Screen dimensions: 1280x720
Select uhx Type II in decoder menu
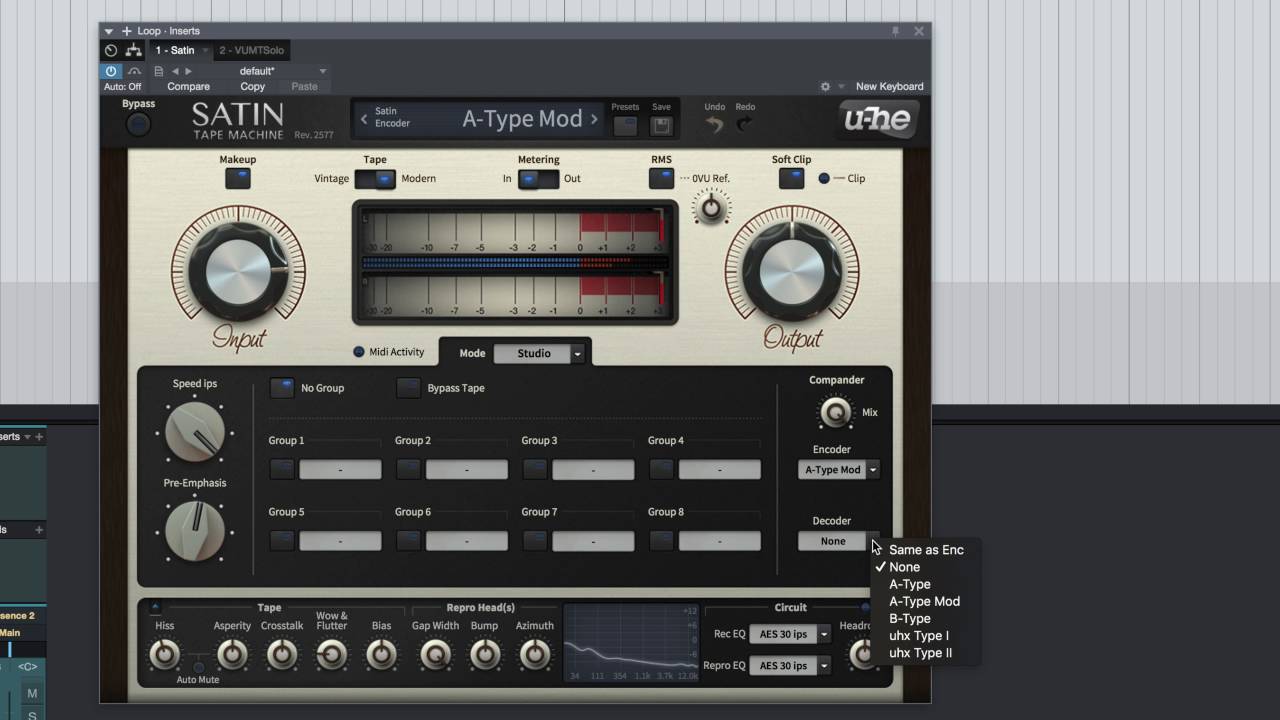(x=920, y=653)
